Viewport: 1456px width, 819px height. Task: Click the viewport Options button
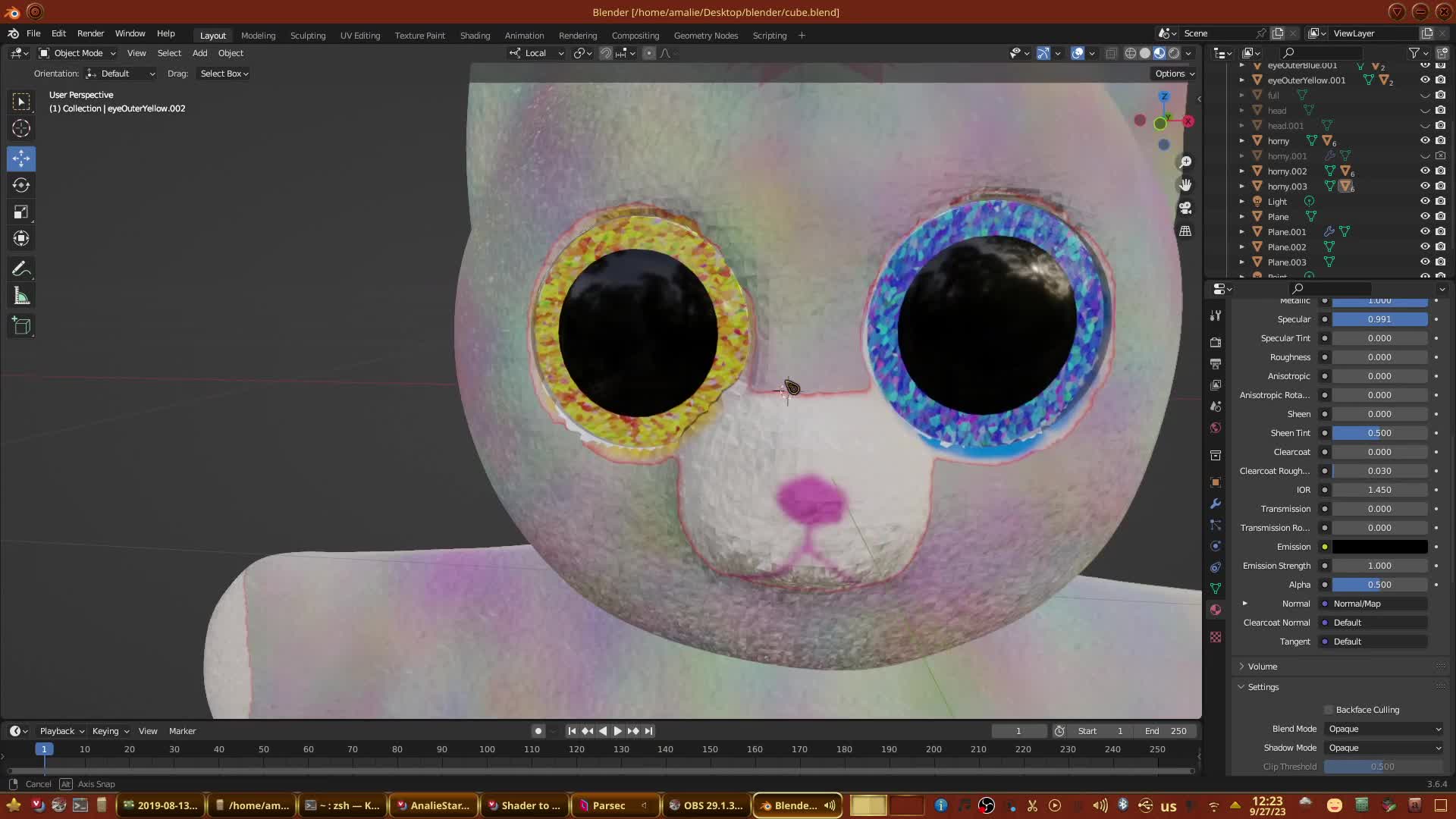pos(1174,74)
